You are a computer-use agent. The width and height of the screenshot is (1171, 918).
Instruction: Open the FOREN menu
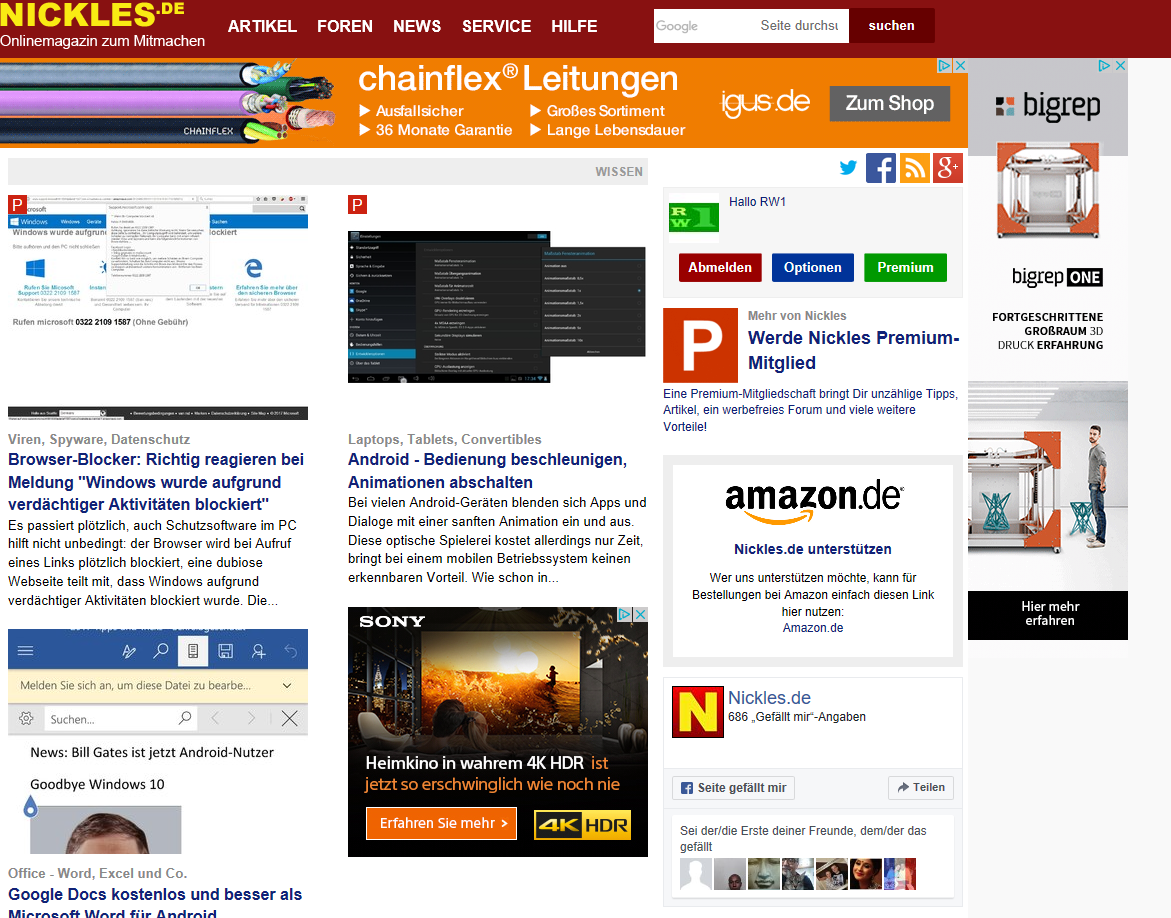coord(345,26)
